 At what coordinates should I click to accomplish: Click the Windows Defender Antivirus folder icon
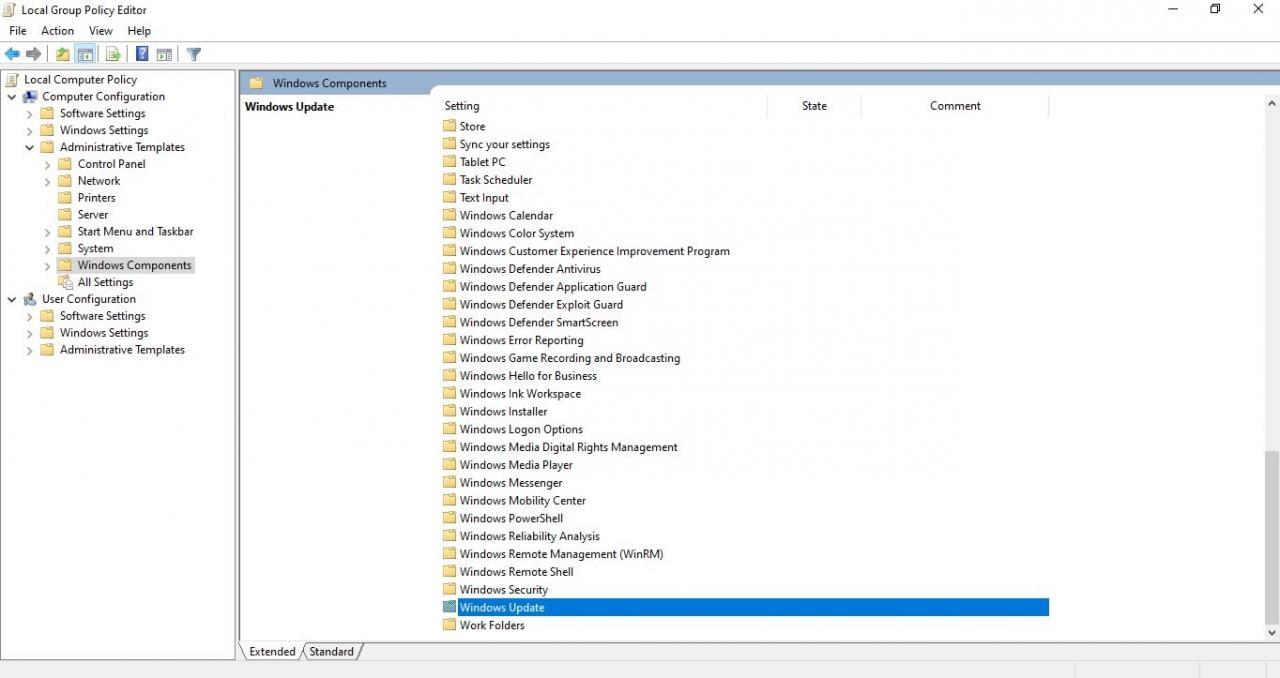tap(449, 269)
